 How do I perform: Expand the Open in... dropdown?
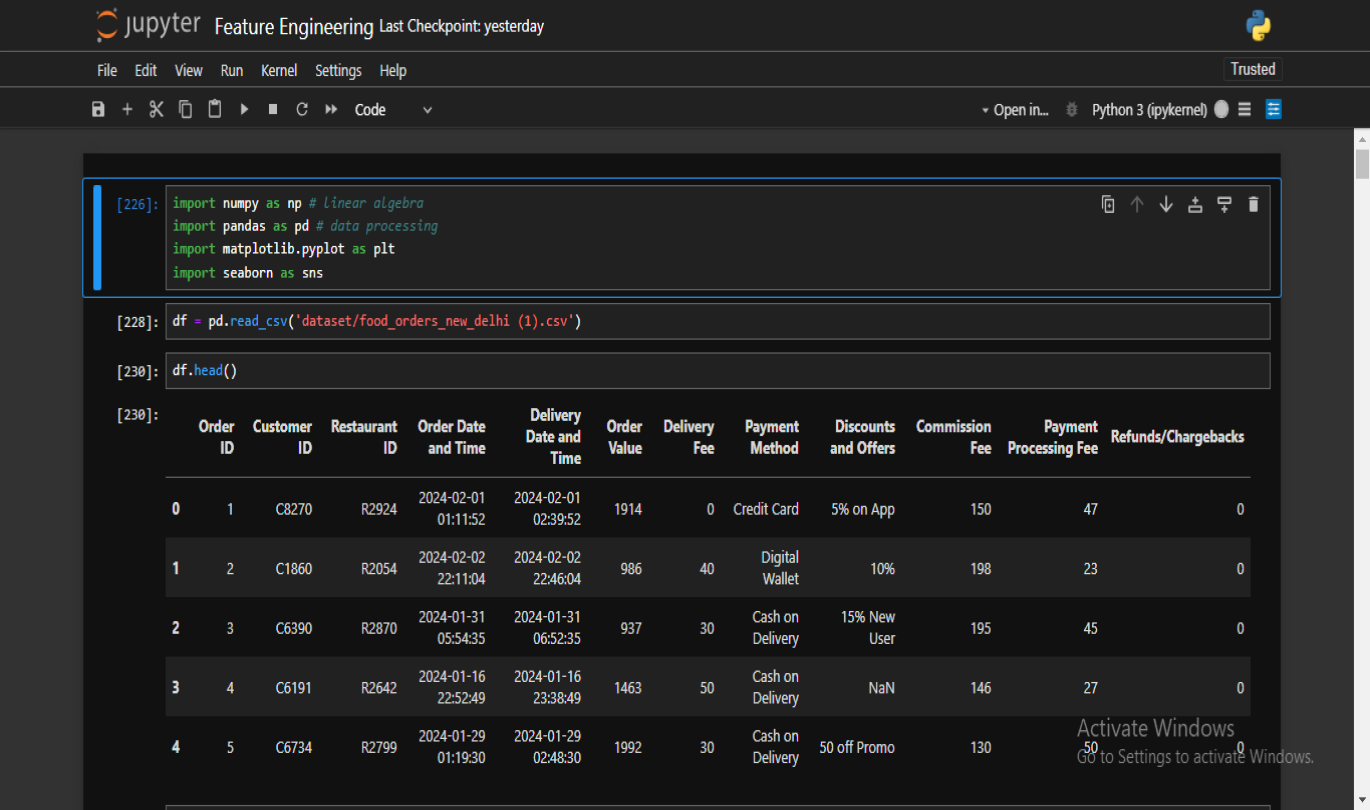click(x=1015, y=110)
